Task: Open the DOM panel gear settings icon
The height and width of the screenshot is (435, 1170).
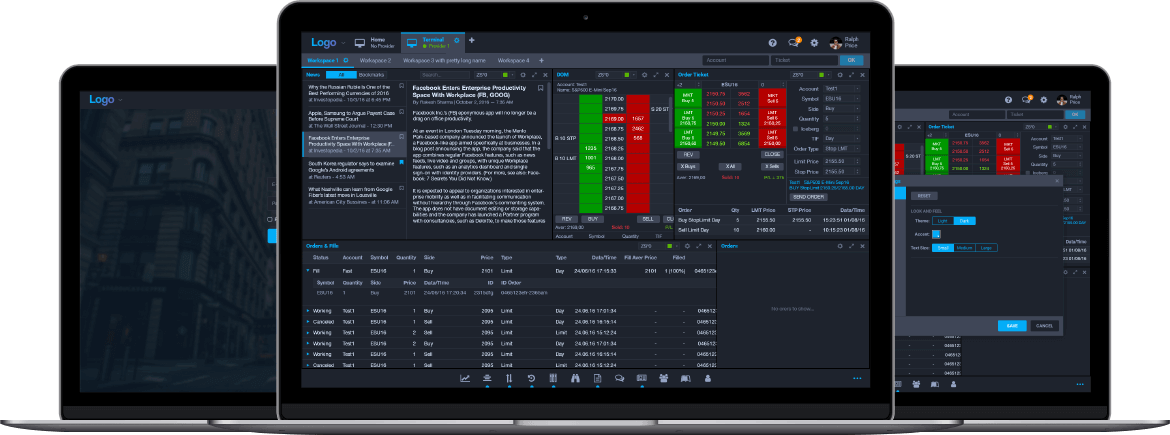Action: (645, 75)
